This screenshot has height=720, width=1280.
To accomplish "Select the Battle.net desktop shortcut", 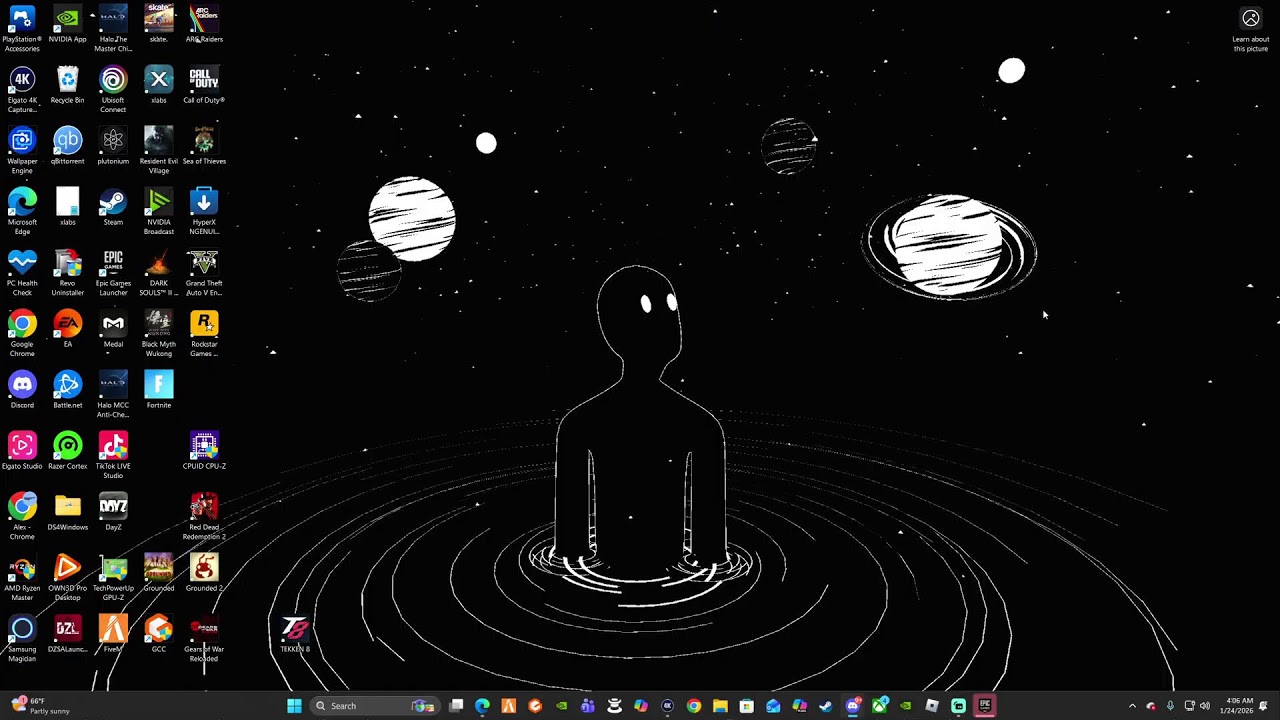I will click(x=67, y=391).
